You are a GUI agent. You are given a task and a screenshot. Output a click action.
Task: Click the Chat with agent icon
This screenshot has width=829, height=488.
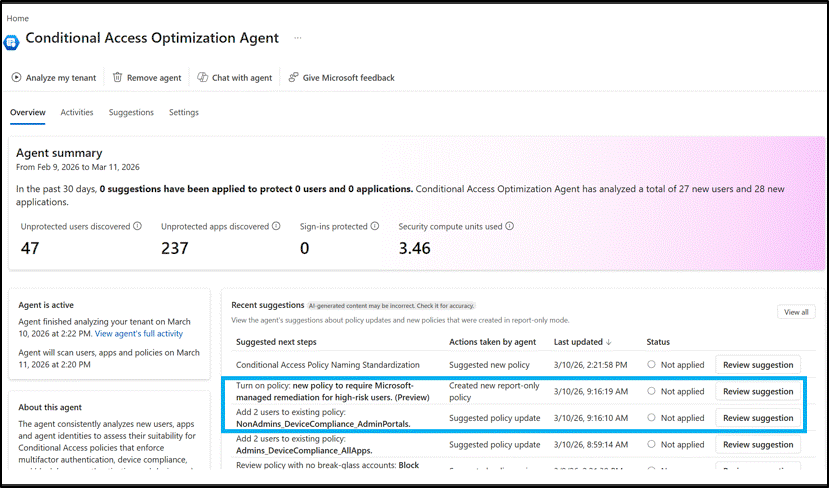[x=203, y=77]
